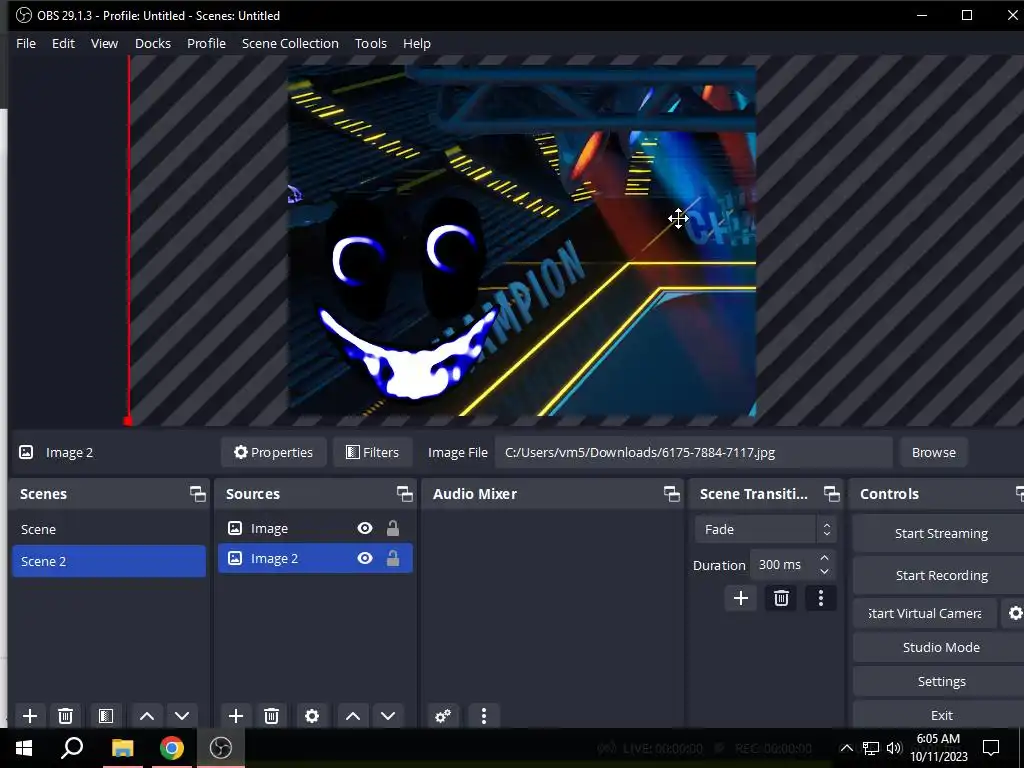1024x768 pixels.
Task: Open Audio Mixer advanced audio properties gears
Action: [443, 716]
